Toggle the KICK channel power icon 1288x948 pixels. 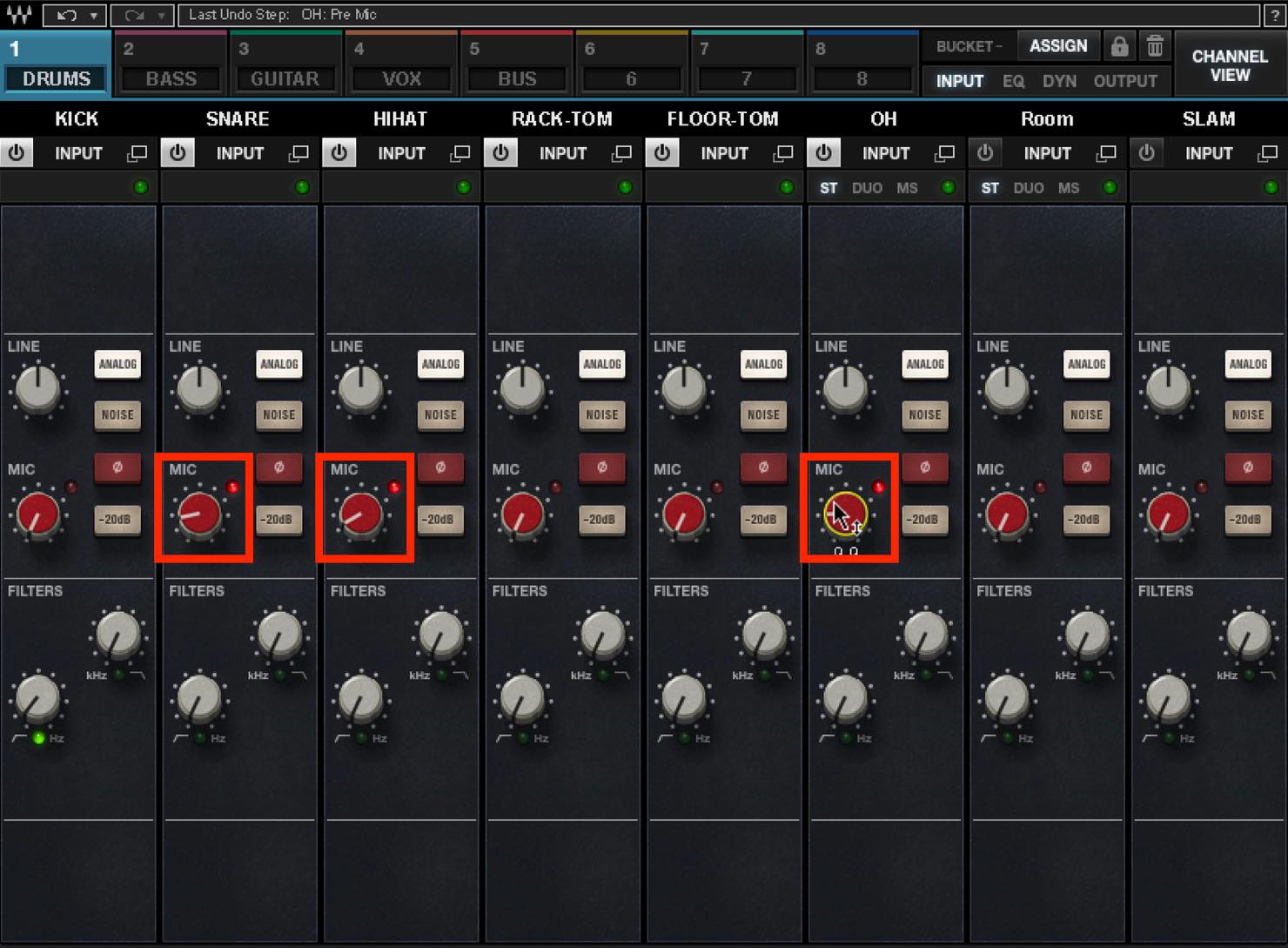(x=17, y=153)
